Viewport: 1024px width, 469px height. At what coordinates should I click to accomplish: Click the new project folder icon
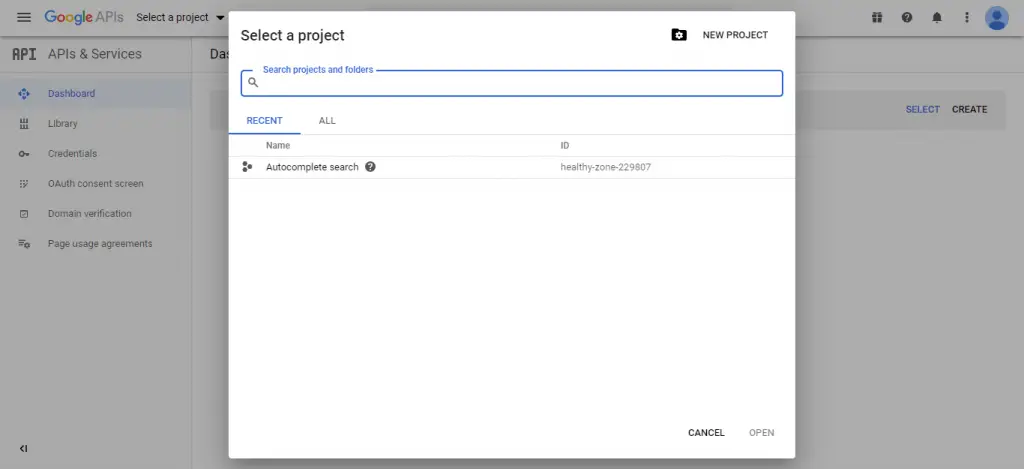point(679,35)
